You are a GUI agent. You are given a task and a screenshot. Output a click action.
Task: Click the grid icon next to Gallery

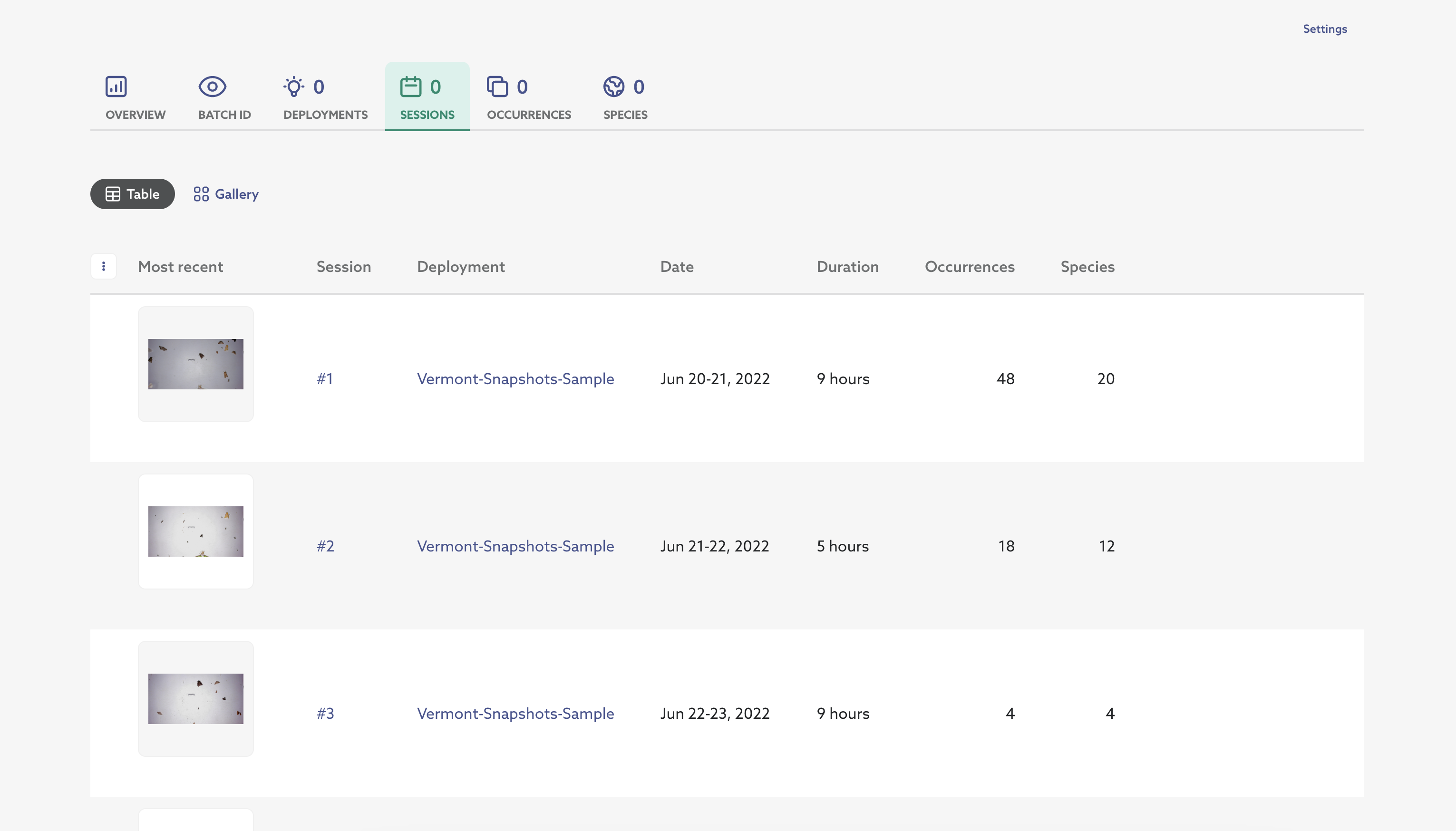201,194
